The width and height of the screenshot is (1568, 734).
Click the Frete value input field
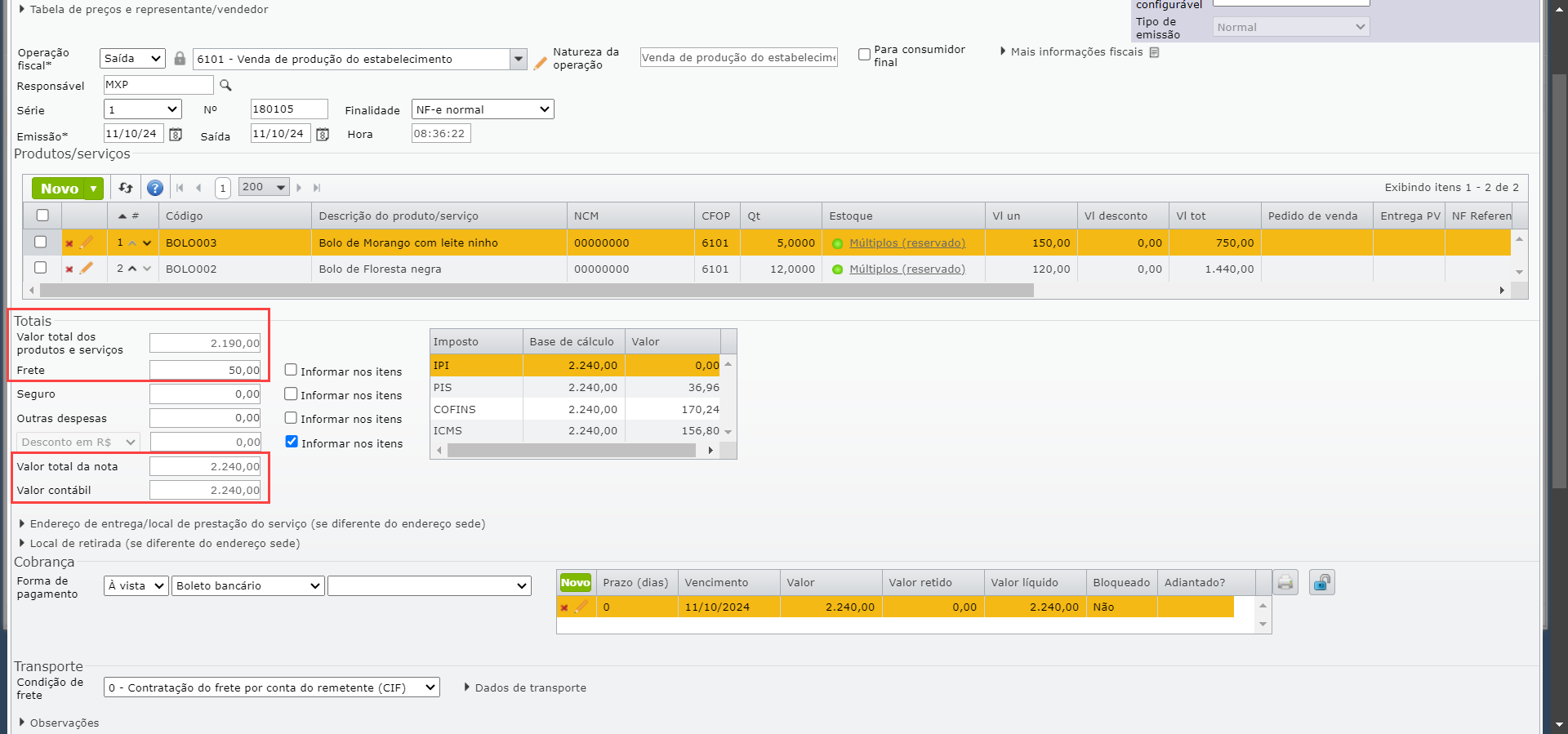(x=205, y=370)
